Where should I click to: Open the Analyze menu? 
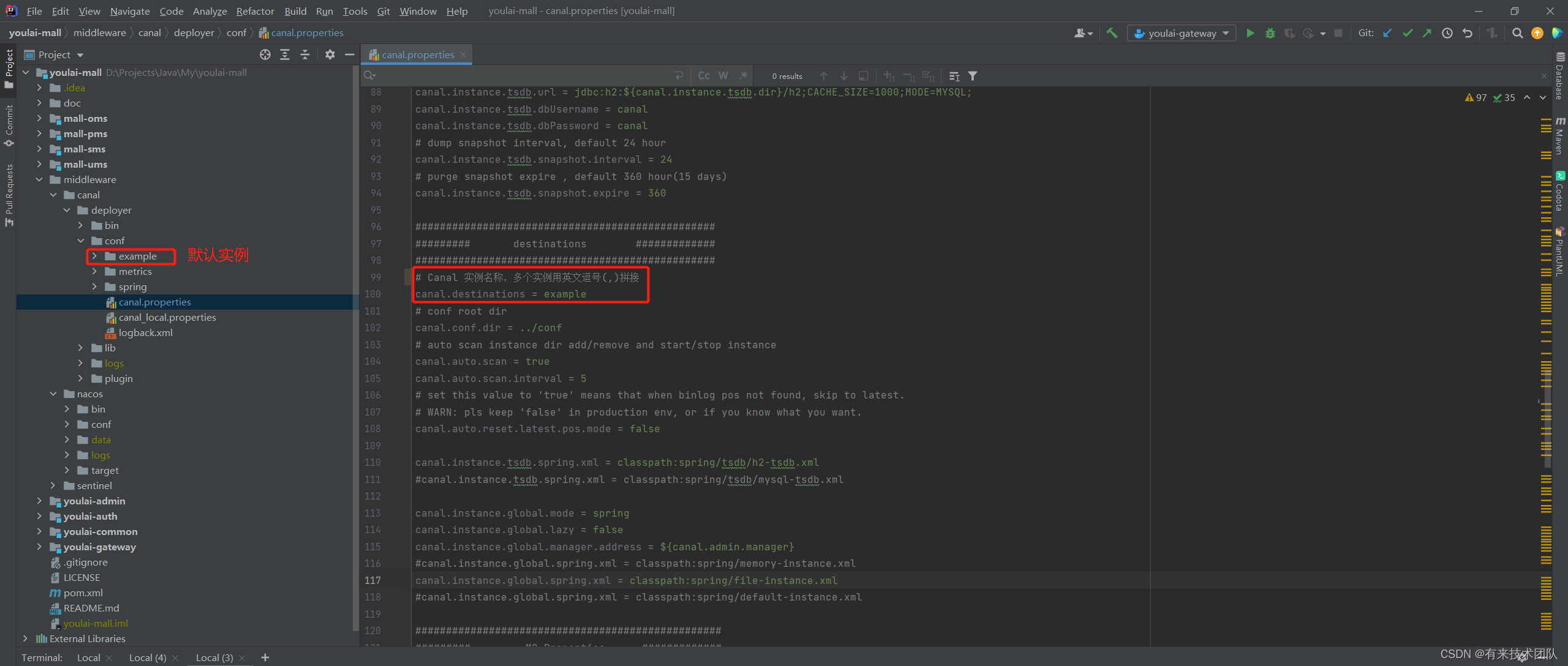click(x=209, y=10)
